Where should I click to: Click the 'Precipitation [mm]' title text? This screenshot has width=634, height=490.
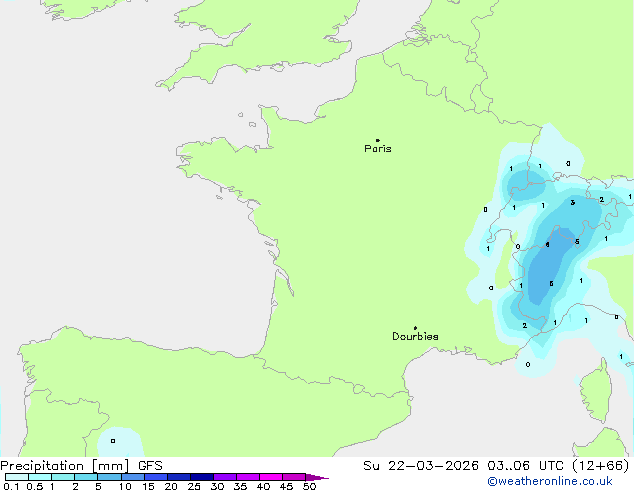click(65, 466)
